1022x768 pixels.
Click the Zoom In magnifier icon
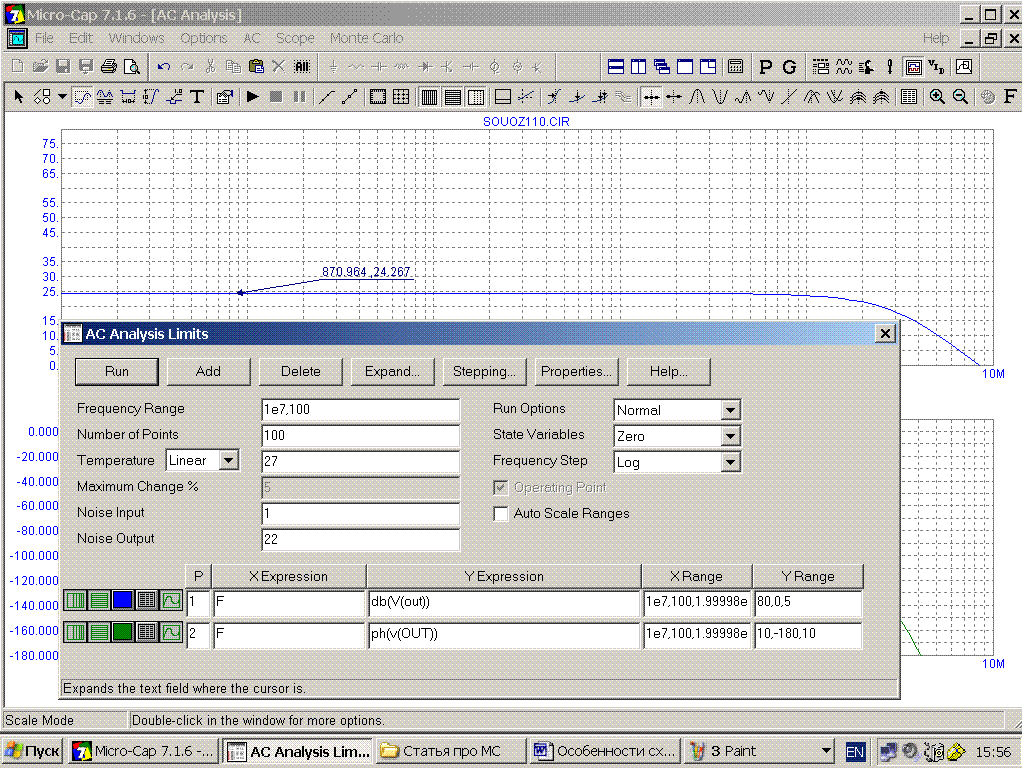coord(937,97)
